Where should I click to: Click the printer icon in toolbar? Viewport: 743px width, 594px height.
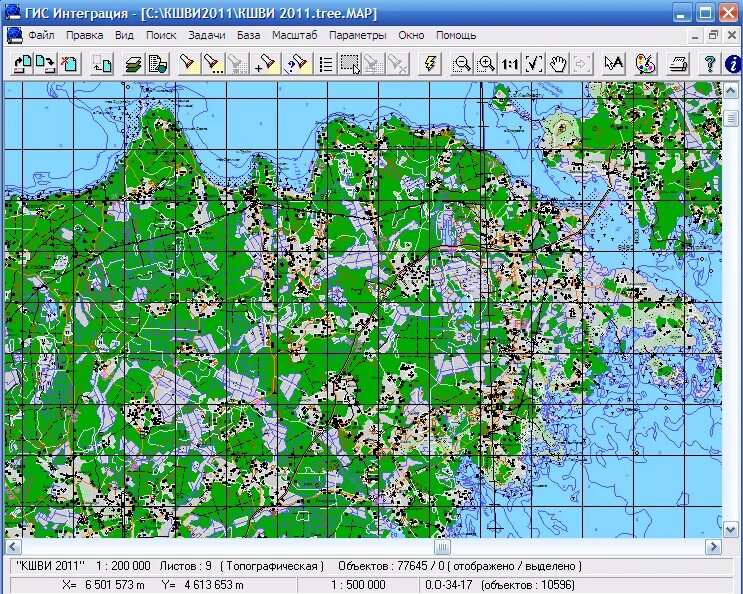677,64
